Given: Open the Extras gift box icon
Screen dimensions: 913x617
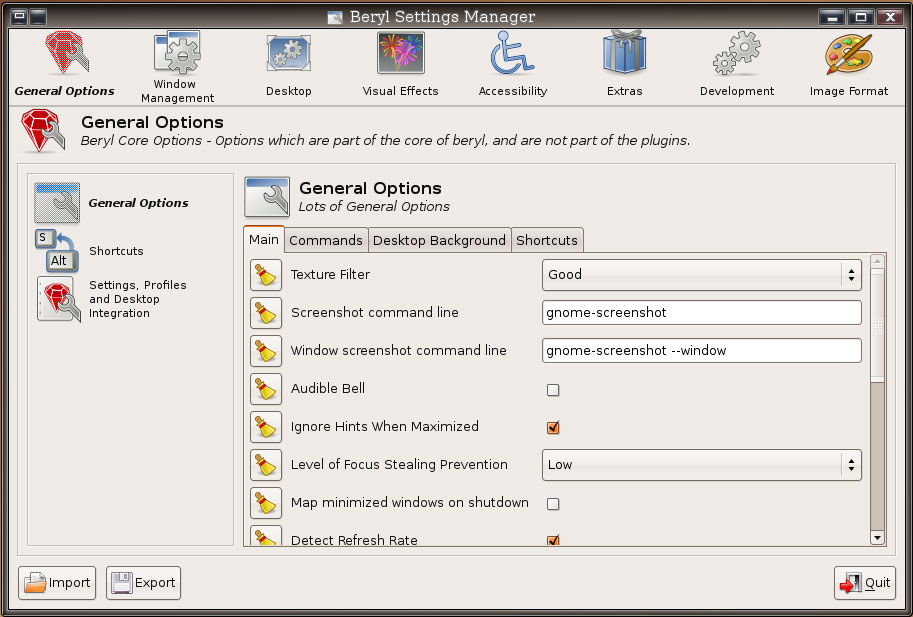Looking at the screenshot, I should click(624, 52).
